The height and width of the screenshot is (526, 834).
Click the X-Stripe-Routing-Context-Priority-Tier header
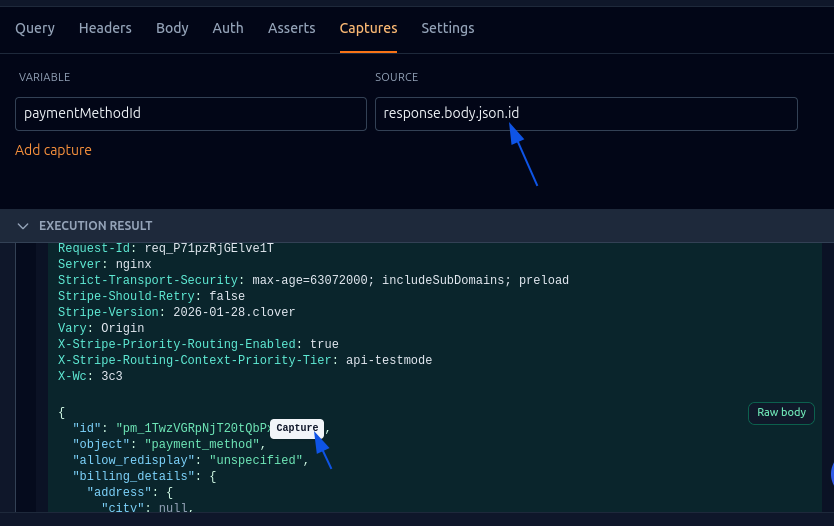(x=195, y=360)
